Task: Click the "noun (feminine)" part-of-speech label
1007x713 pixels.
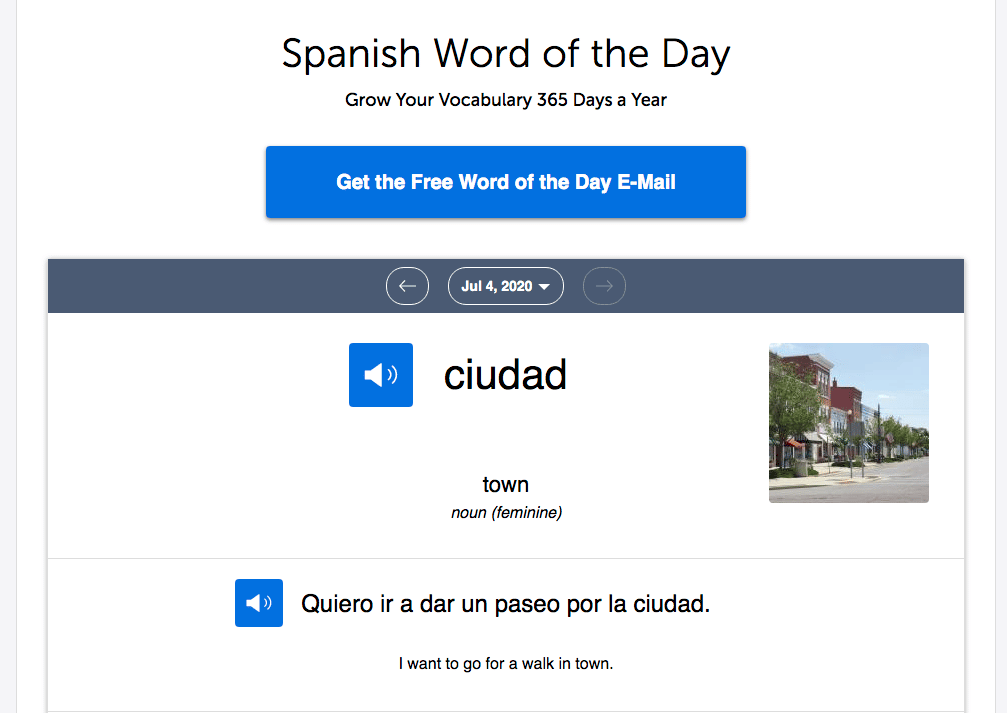Action: (x=506, y=513)
